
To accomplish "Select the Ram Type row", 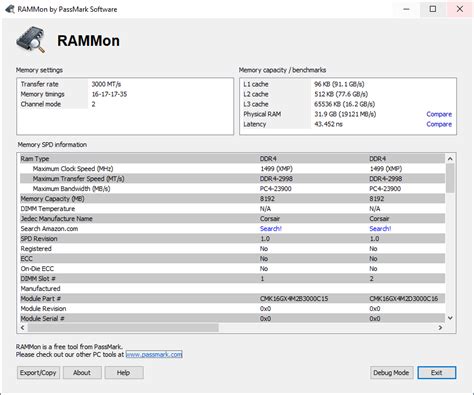I will 232,159.
